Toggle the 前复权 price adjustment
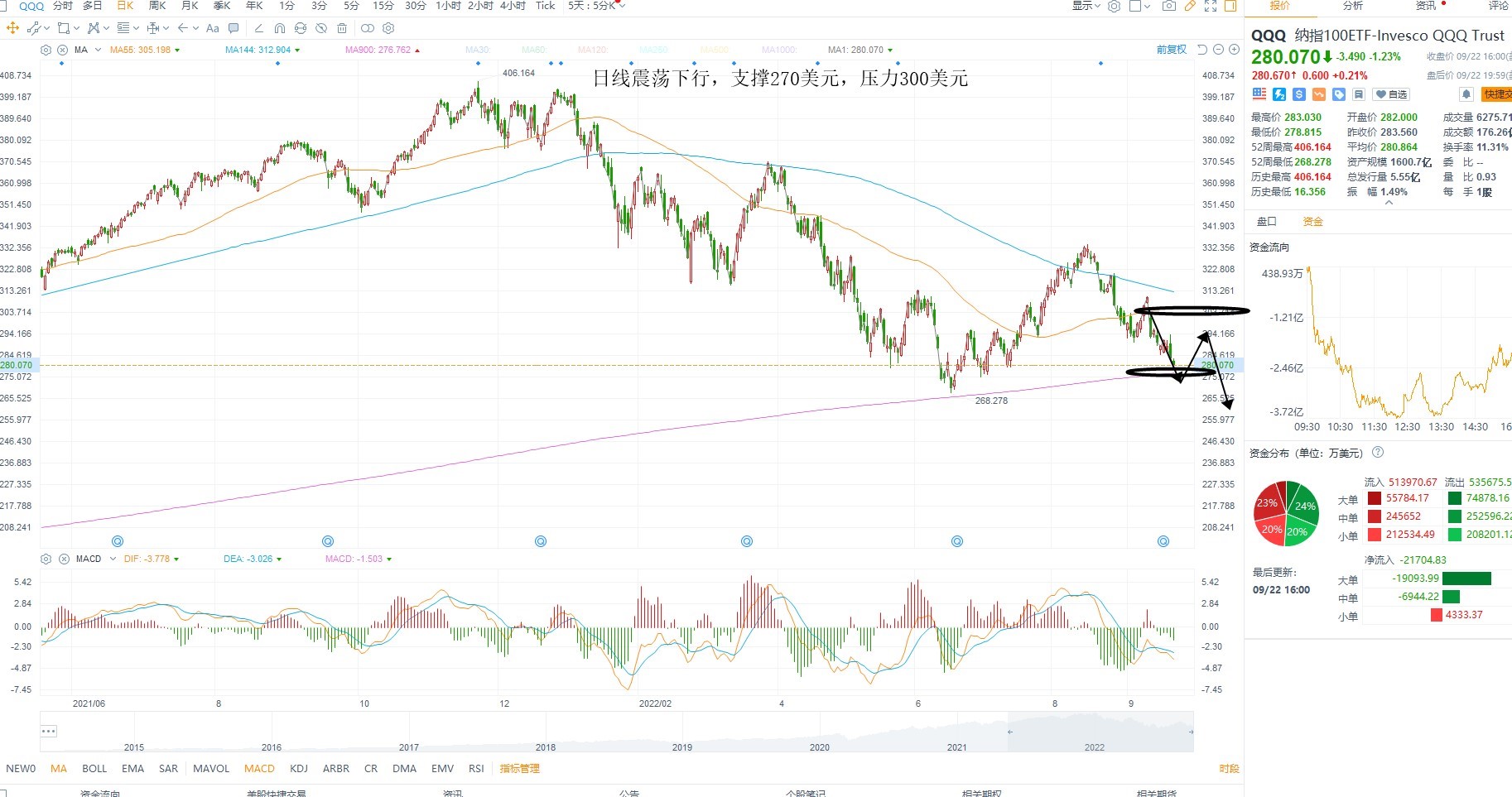The width and height of the screenshot is (1512, 797). click(x=1172, y=50)
